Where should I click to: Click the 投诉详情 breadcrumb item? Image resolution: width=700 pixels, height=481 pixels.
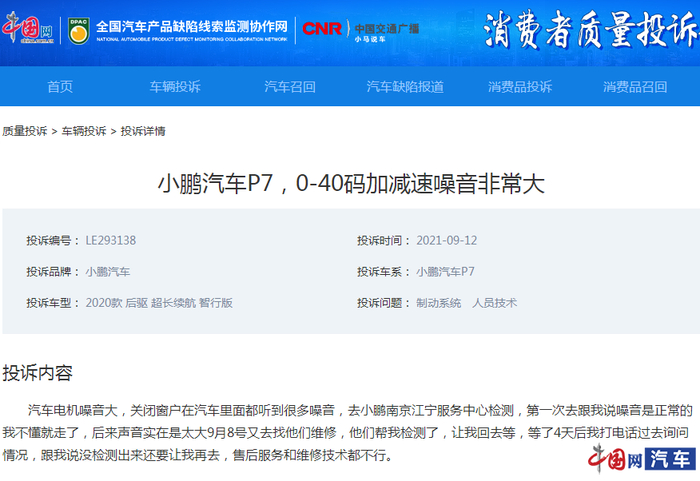click(x=143, y=131)
